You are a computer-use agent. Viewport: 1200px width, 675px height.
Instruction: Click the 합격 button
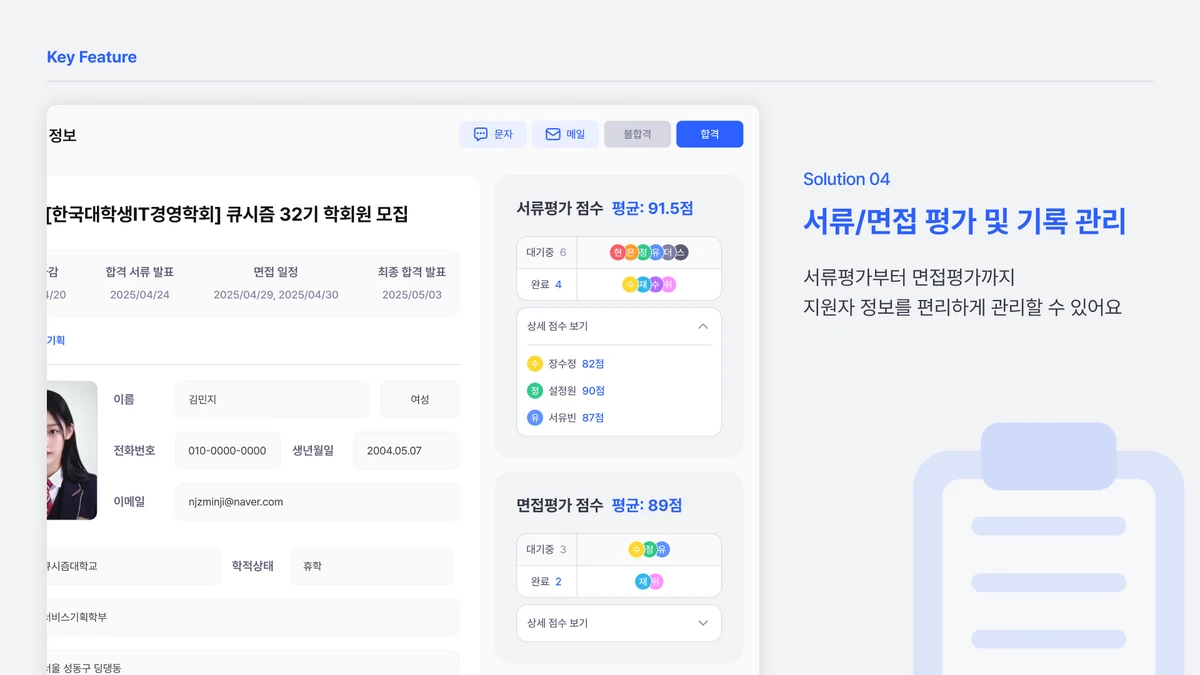[x=710, y=134]
